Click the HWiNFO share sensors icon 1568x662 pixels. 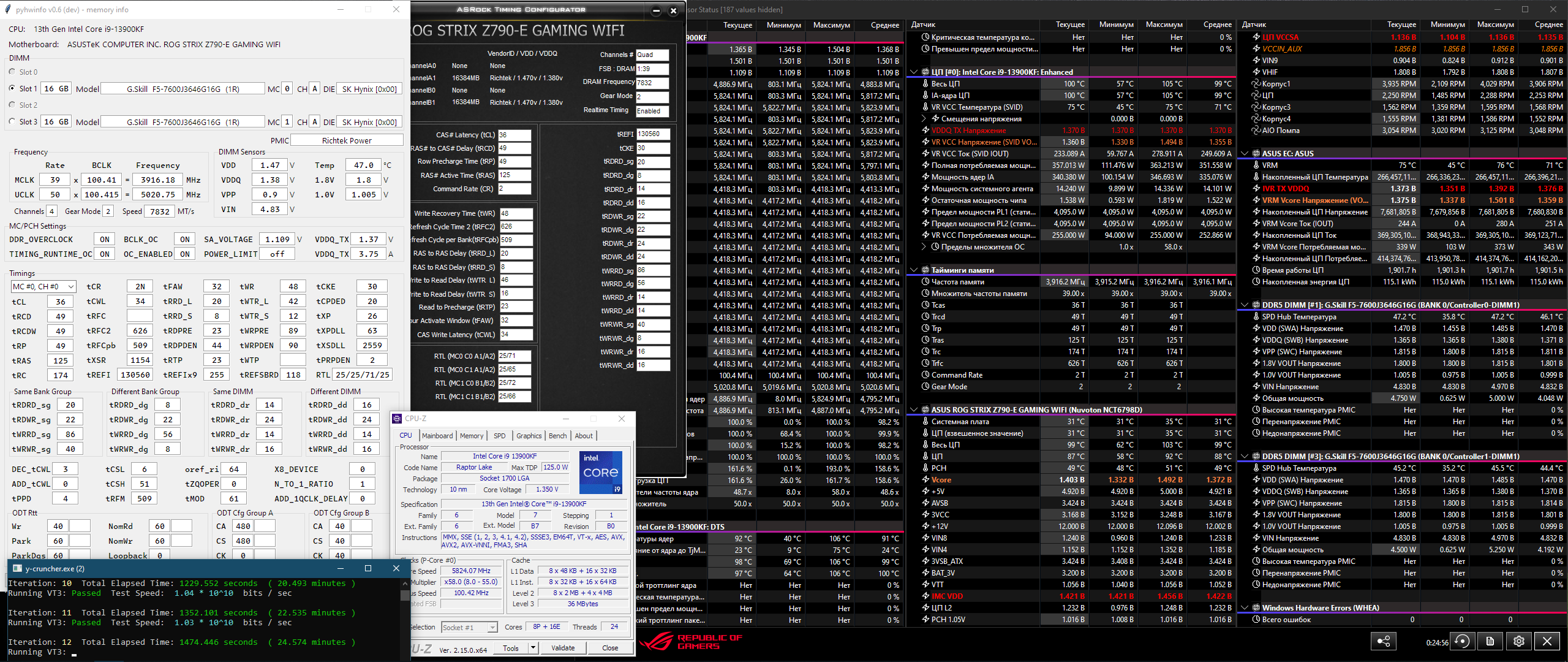(x=1383, y=641)
